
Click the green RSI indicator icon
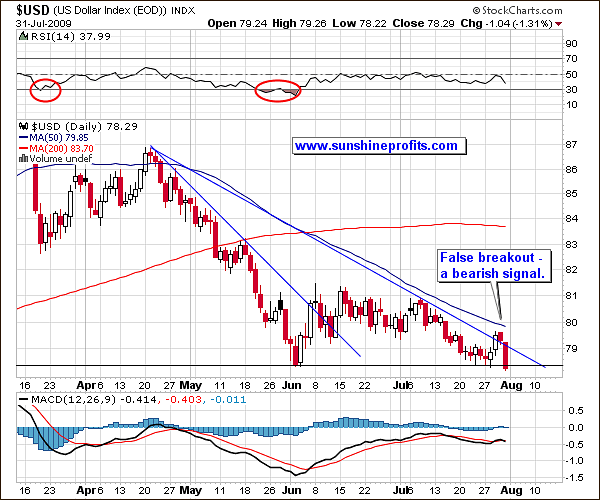pyautogui.click(x=23, y=37)
